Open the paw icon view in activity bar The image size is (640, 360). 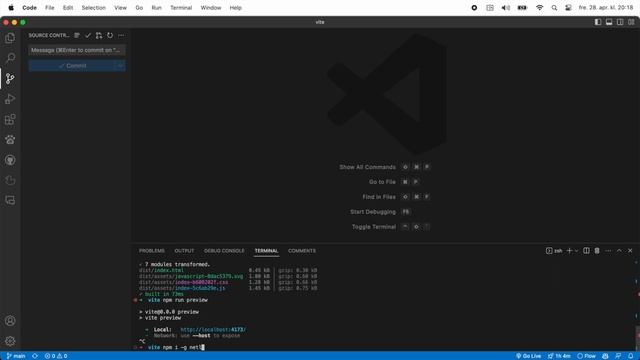click(10, 140)
